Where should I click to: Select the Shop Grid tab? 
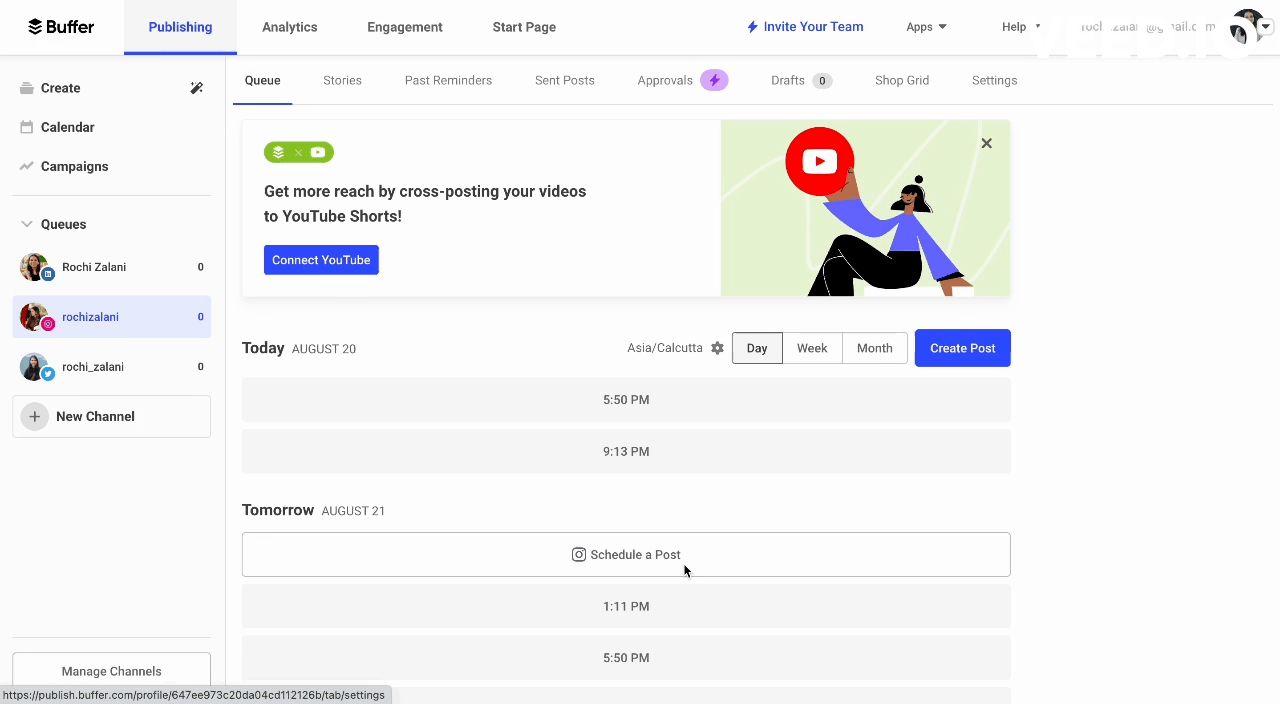click(x=902, y=80)
